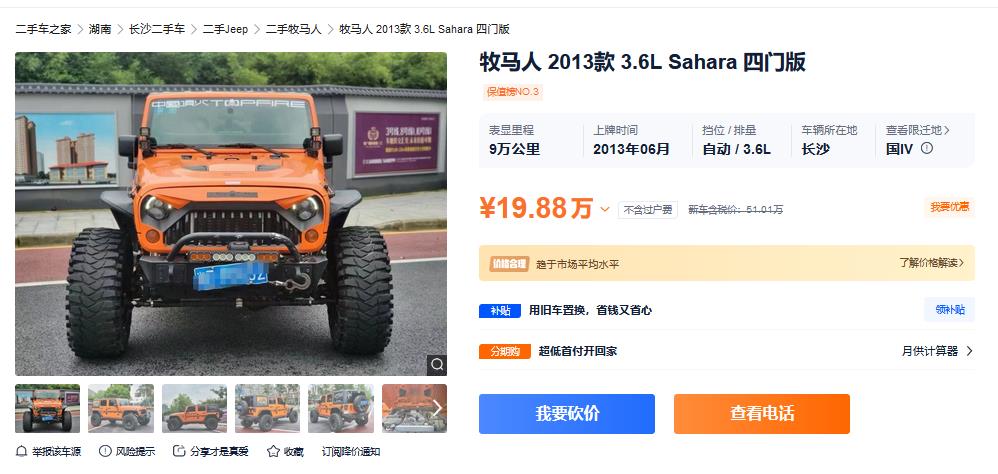Click the bell icon for 举报该车源
Image resolution: width=998 pixels, height=474 pixels.
[22, 452]
